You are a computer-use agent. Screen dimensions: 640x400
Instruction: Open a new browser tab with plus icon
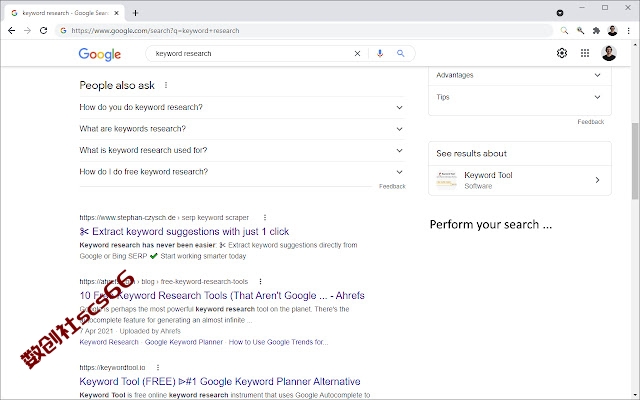136,13
